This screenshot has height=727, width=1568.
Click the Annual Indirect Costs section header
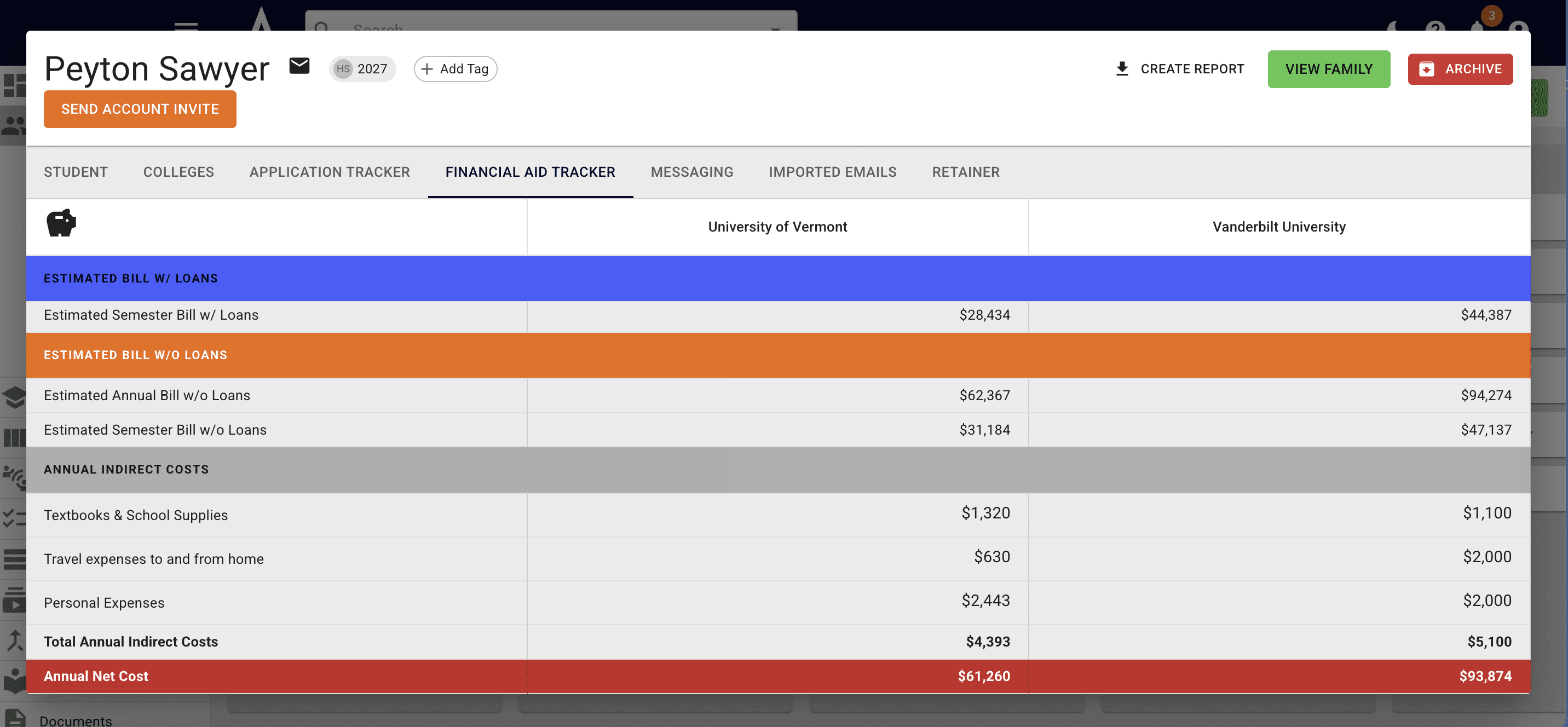click(778, 470)
